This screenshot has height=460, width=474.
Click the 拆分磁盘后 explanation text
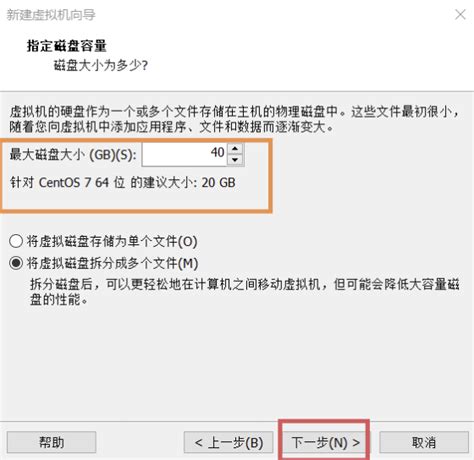click(245, 292)
